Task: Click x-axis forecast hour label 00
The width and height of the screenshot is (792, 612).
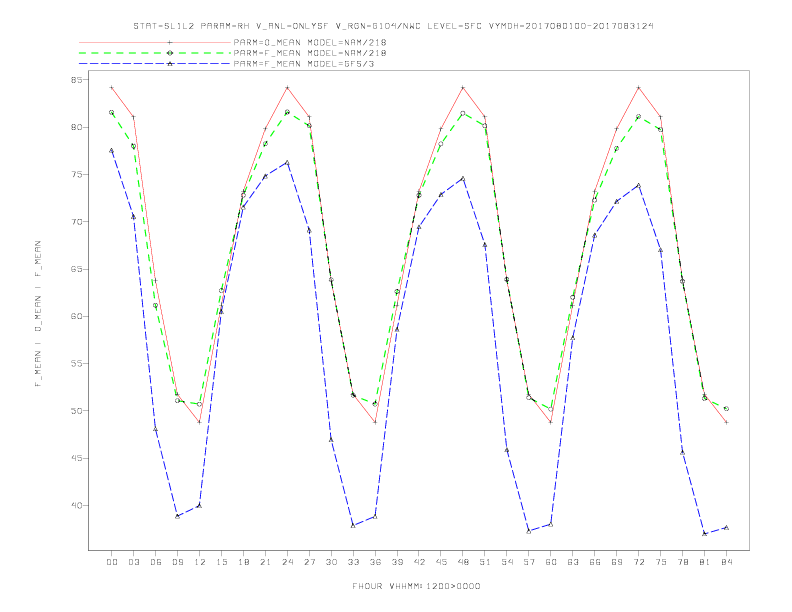Action: 112,562
